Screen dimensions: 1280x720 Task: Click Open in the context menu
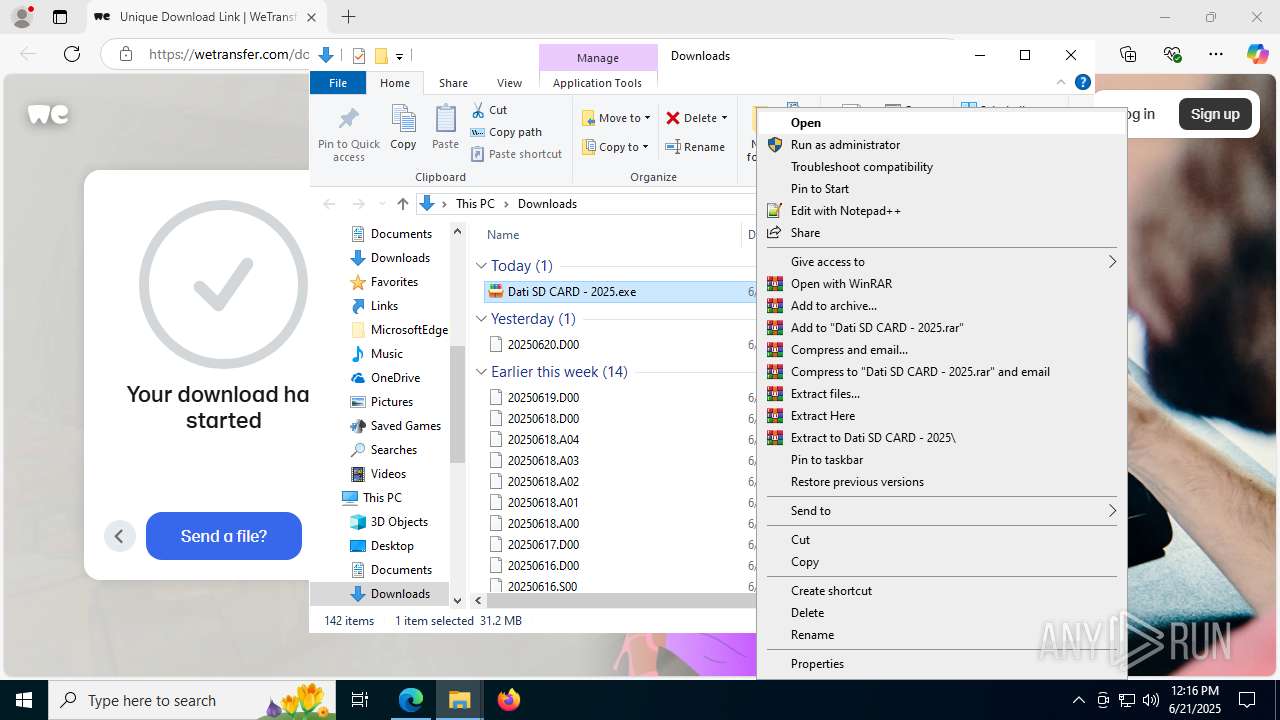coord(942,123)
